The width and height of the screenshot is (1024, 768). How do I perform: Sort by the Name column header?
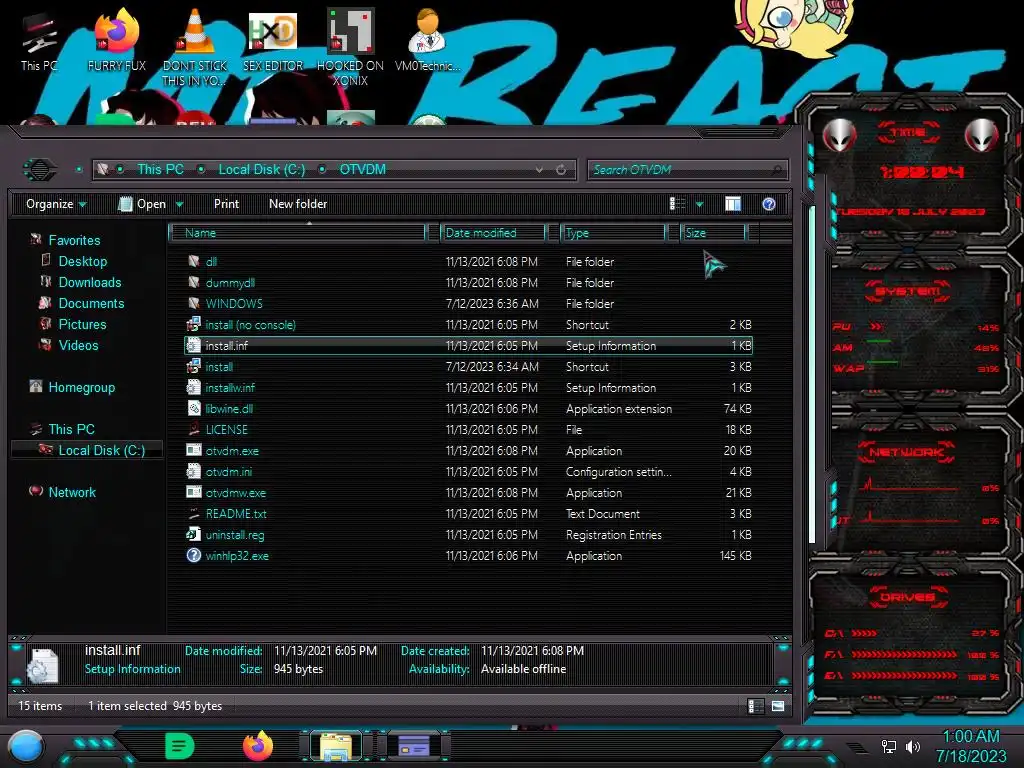298,233
